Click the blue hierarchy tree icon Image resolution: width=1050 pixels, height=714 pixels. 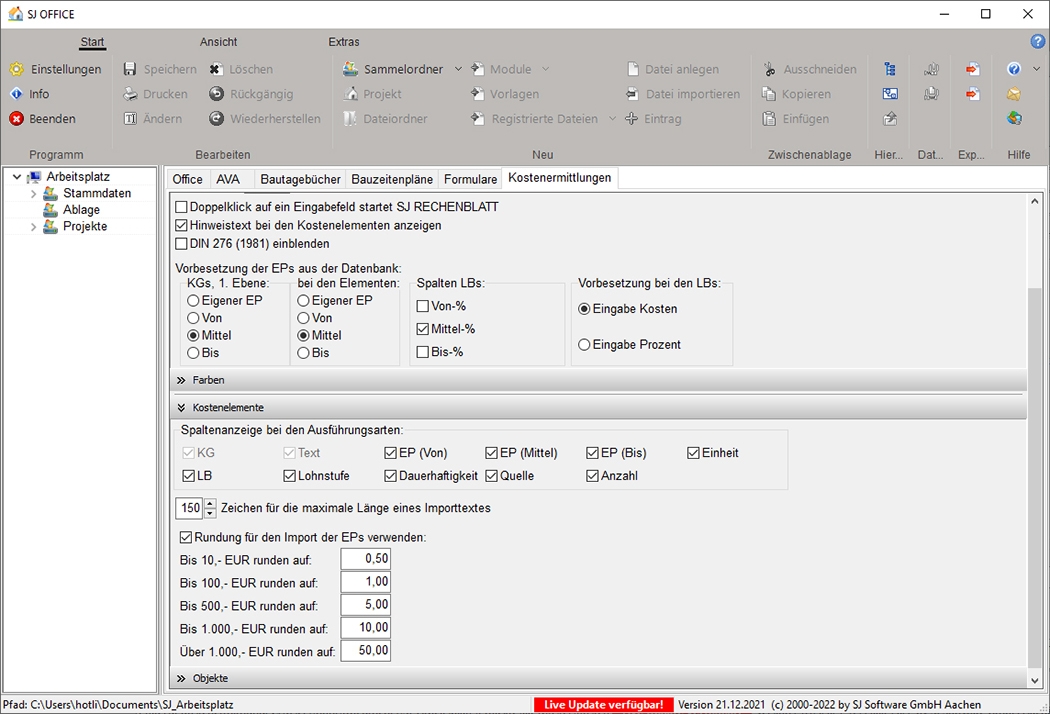tap(890, 69)
